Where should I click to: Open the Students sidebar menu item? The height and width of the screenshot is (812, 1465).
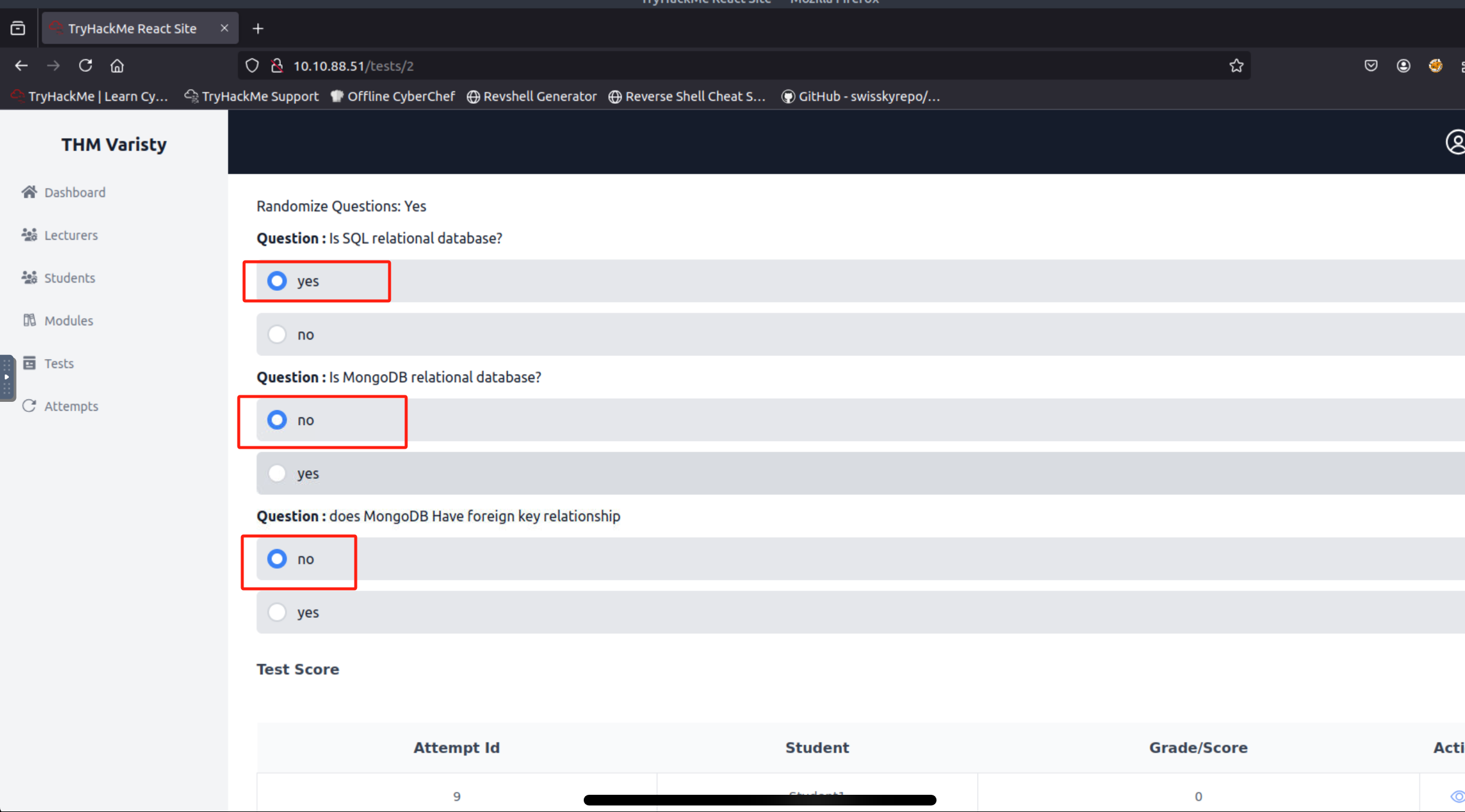pos(69,278)
